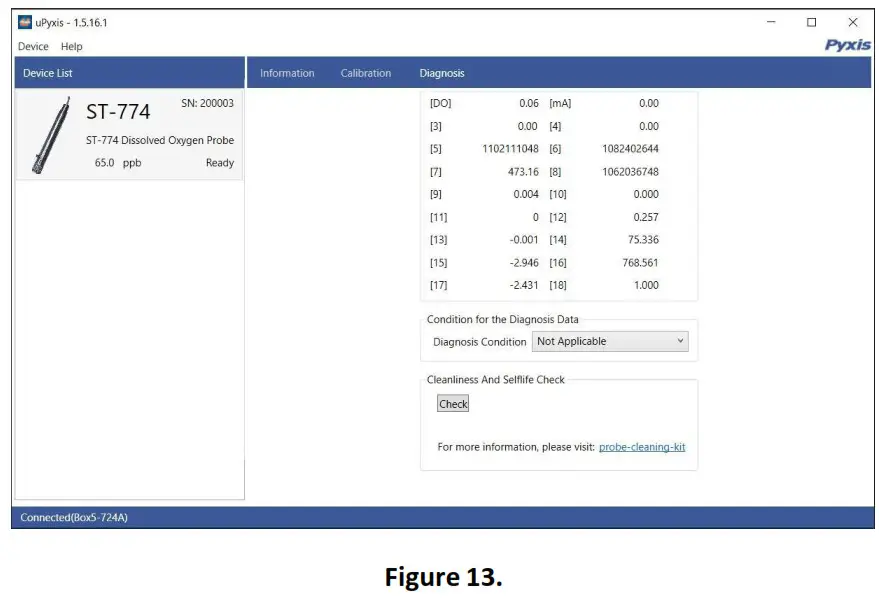The height and width of the screenshot is (603, 879).
Task: Click value -2.431 in row [17]
Action: point(524,285)
